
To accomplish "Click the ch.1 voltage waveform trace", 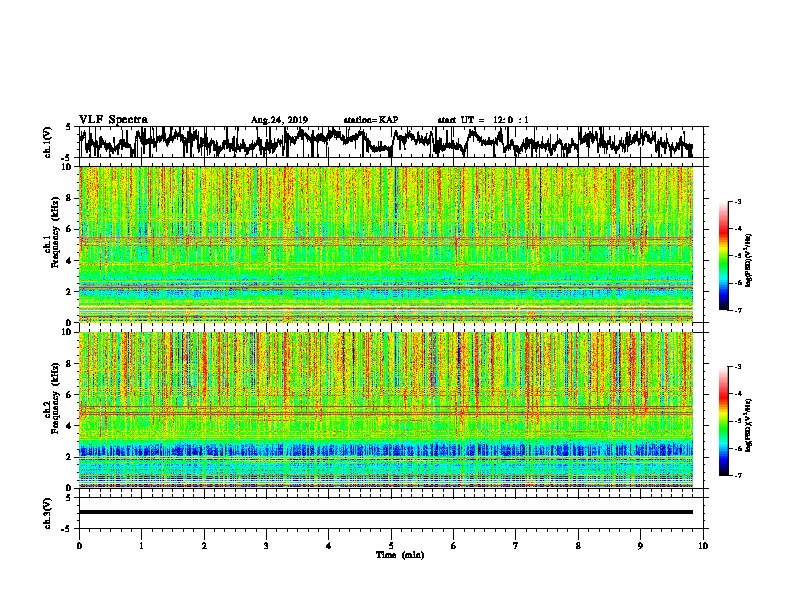I will pos(386,142).
